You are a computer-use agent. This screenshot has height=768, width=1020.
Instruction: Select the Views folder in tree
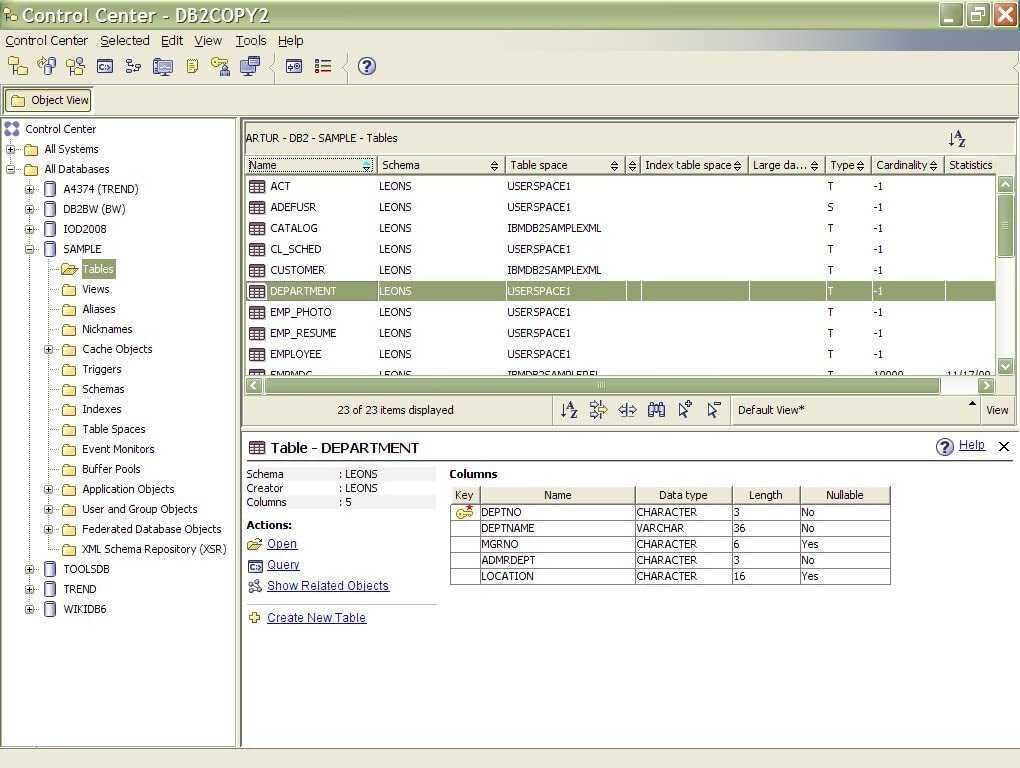pyautogui.click(x=96, y=289)
